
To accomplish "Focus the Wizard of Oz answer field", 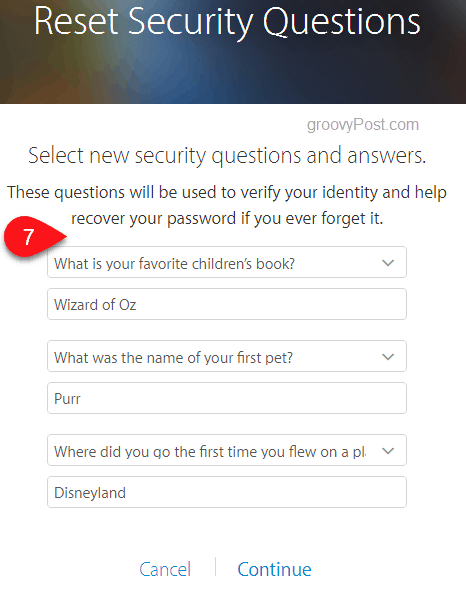I will [227, 304].
